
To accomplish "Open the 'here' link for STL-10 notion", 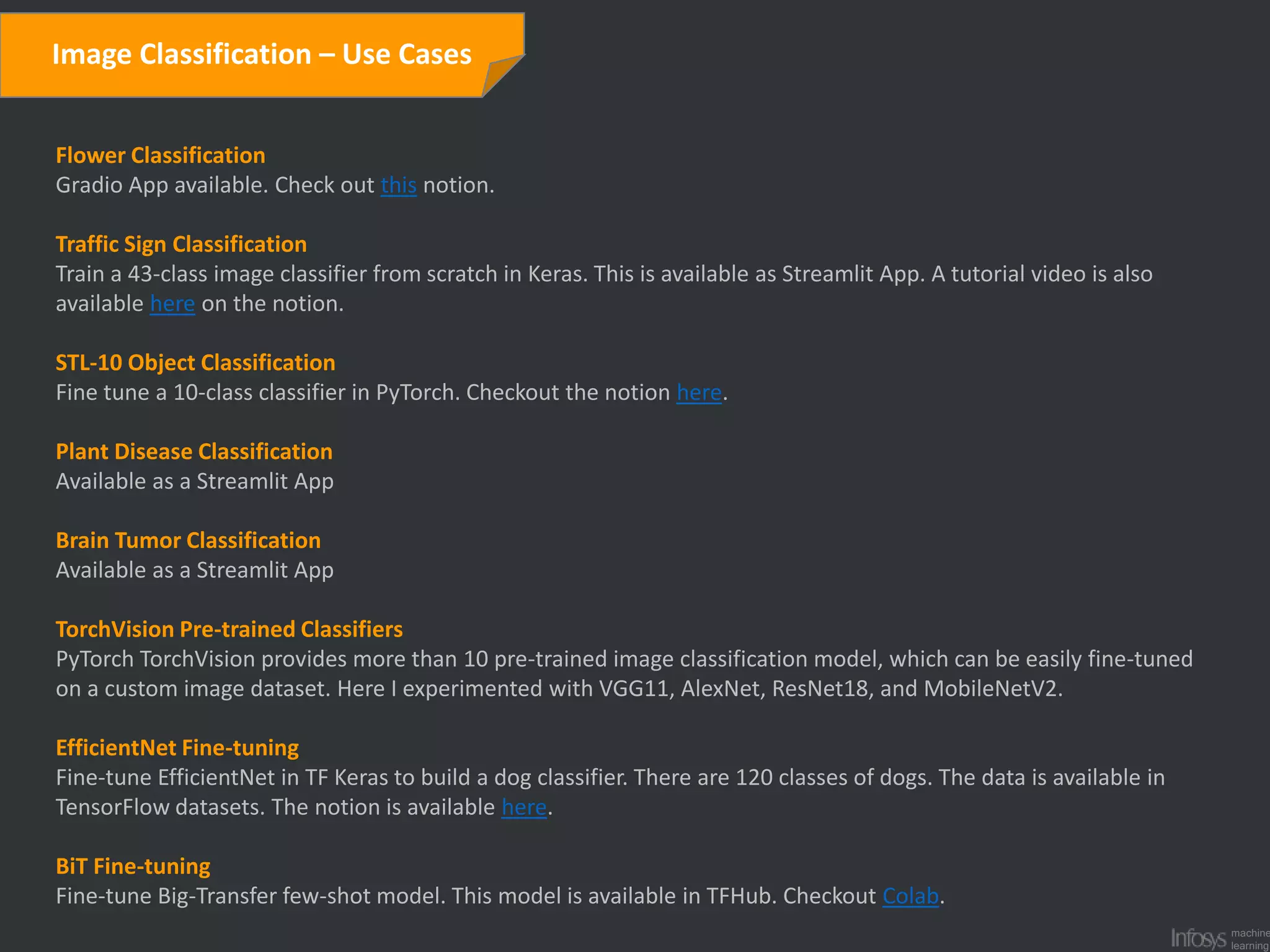I will [x=699, y=392].
